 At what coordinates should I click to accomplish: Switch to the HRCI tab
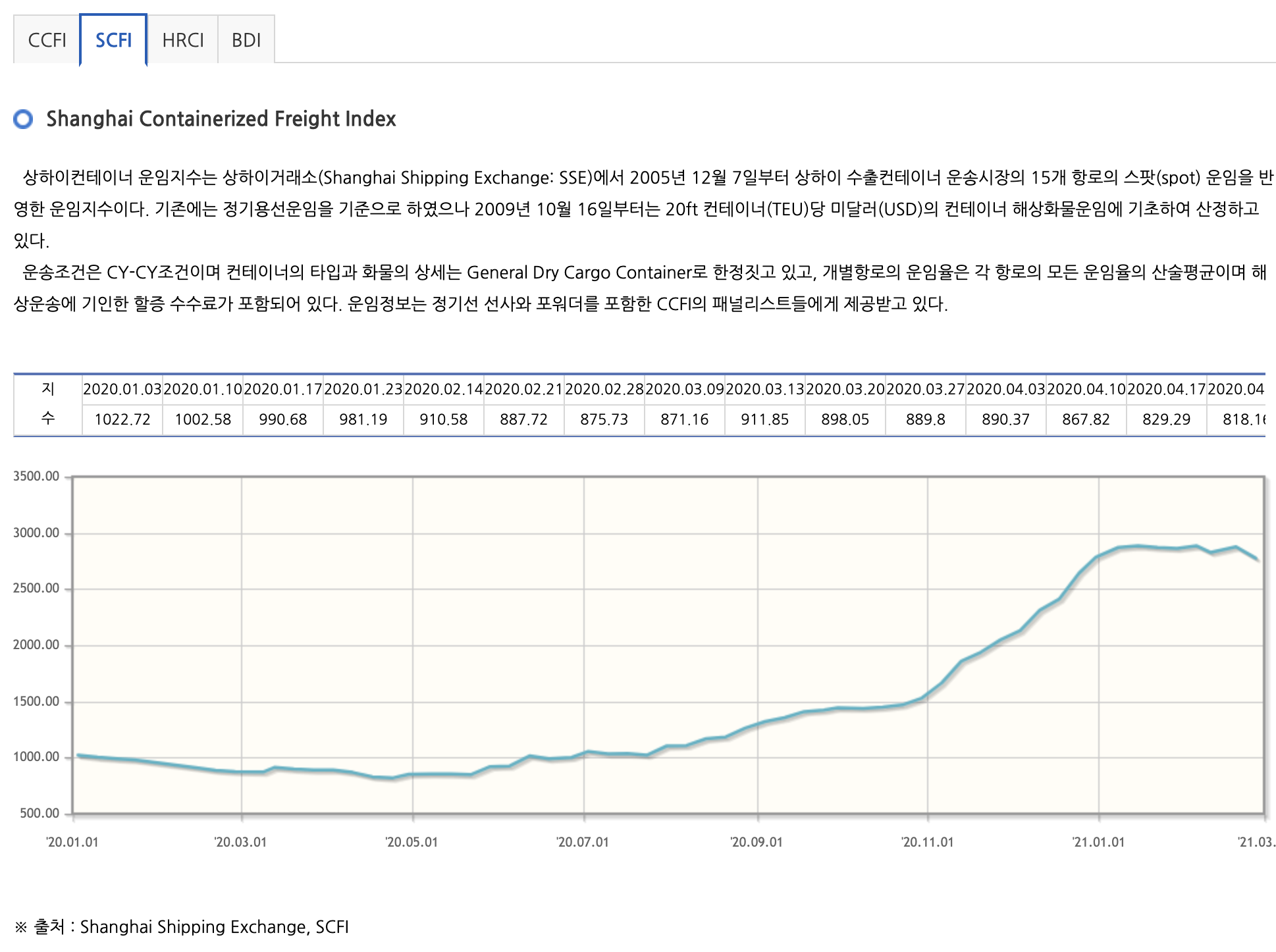click(x=182, y=40)
